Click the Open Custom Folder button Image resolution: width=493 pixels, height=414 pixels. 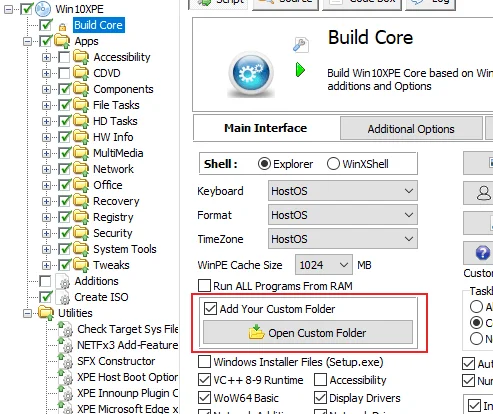pyautogui.click(x=308, y=333)
